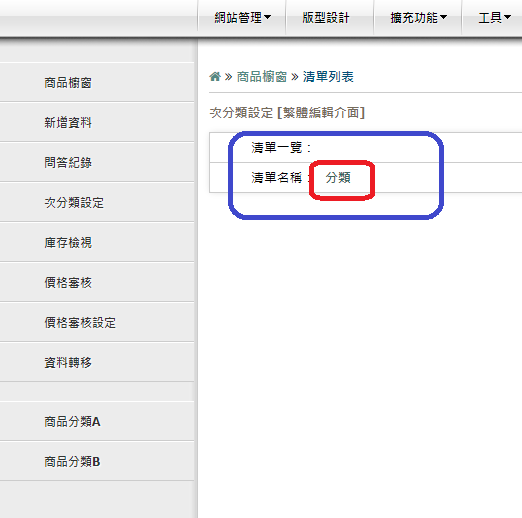
Task: Open 資料轉移 in the sidebar
Action: (97, 363)
